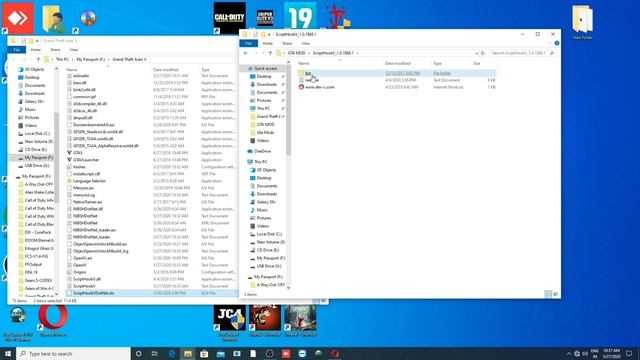Click GTA MOD breadcrumb in ScriptHookV address bar

tap(296, 53)
